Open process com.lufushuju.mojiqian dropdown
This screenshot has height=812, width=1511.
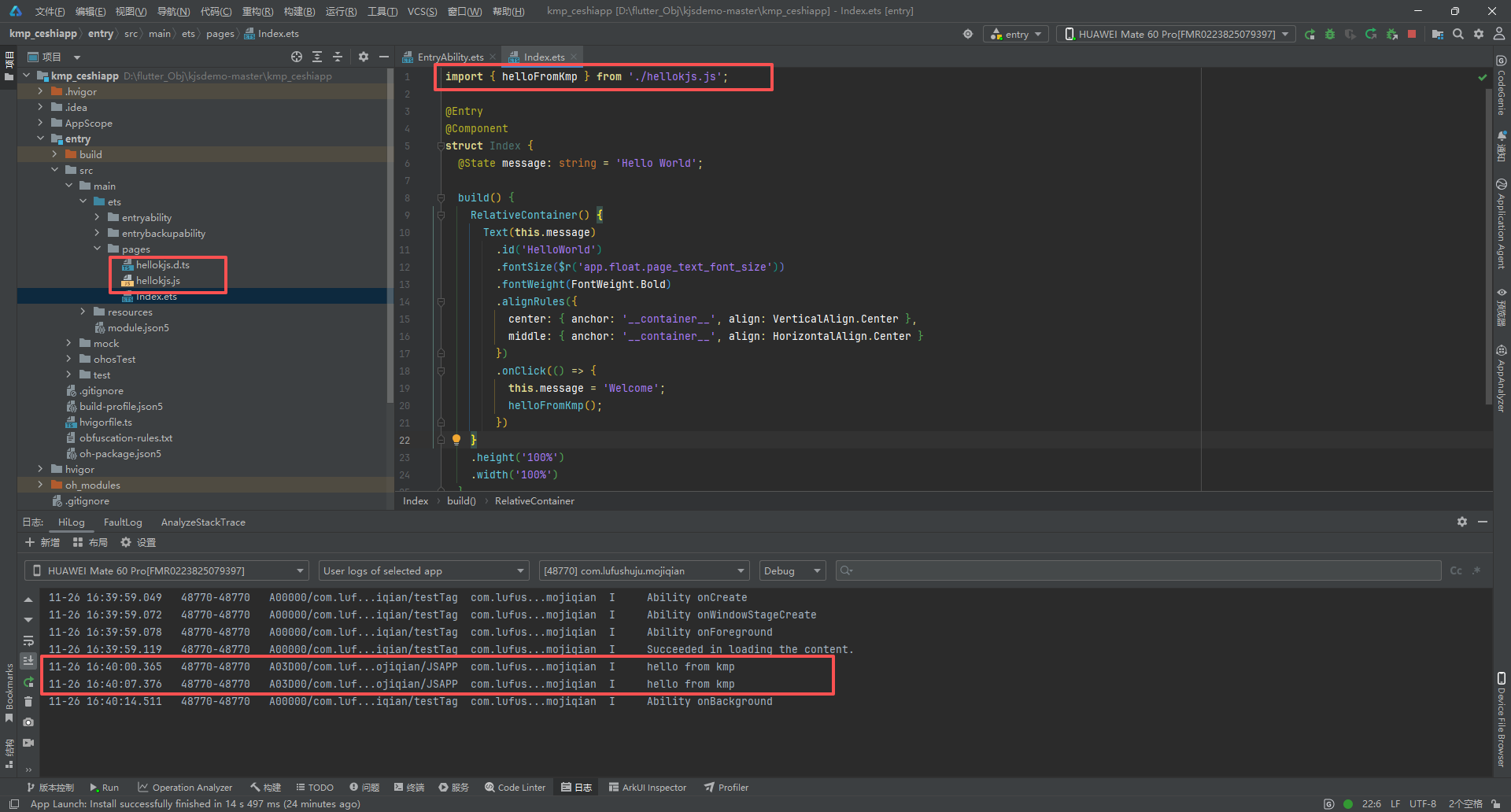pyautogui.click(x=644, y=570)
